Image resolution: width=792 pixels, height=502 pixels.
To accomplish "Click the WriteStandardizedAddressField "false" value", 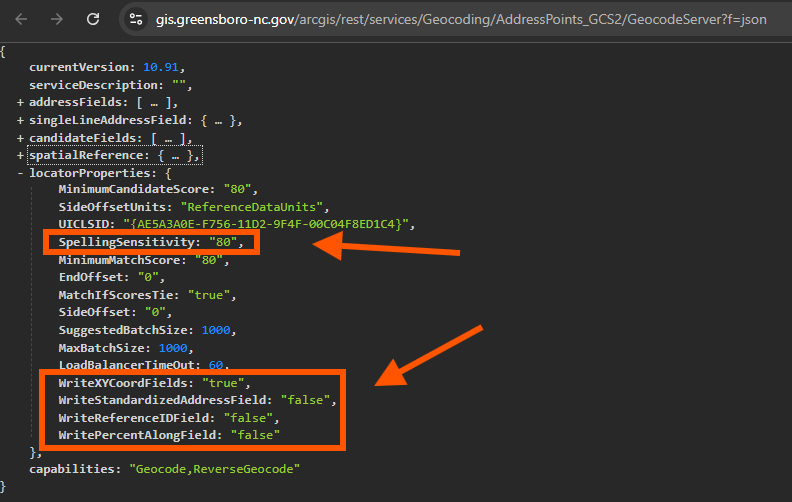I will (308, 400).
